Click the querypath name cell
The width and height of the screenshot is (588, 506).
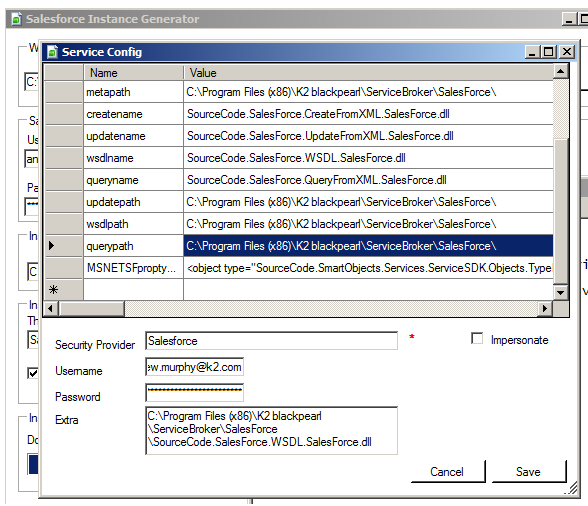click(x=133, y=246)
